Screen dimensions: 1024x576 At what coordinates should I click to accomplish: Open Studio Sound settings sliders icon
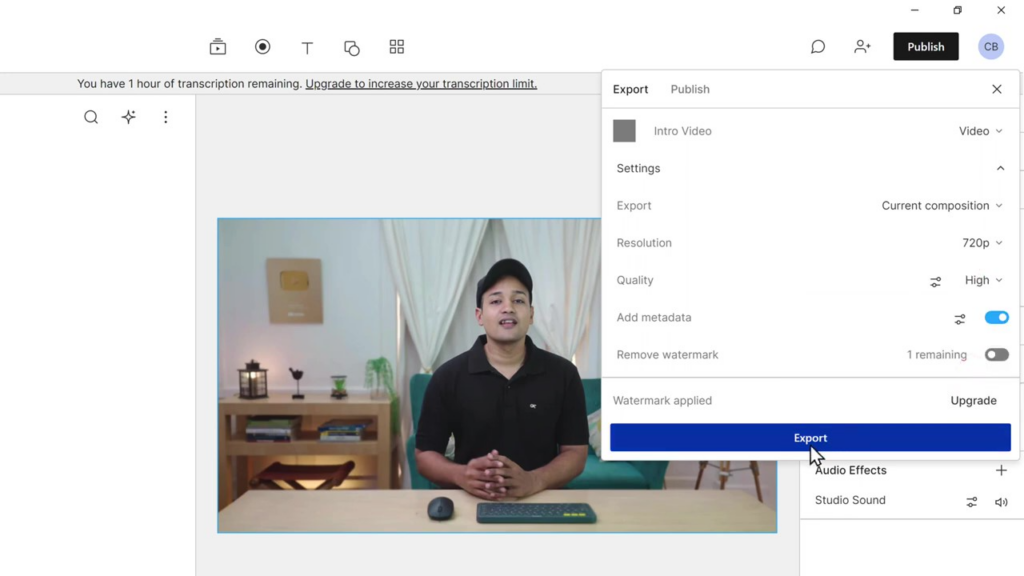tap(972, 502)
